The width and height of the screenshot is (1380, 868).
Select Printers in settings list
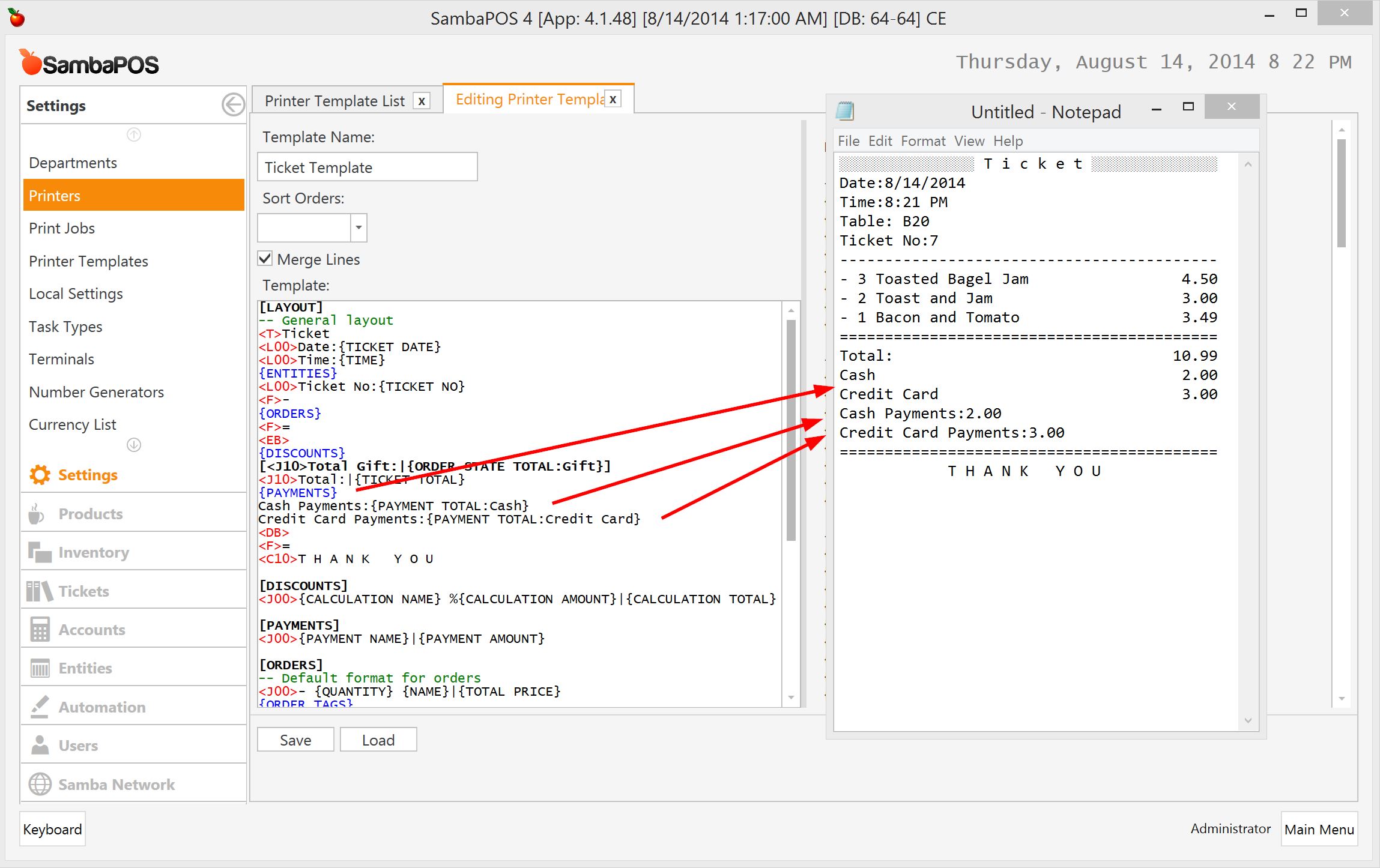point(133,195)
